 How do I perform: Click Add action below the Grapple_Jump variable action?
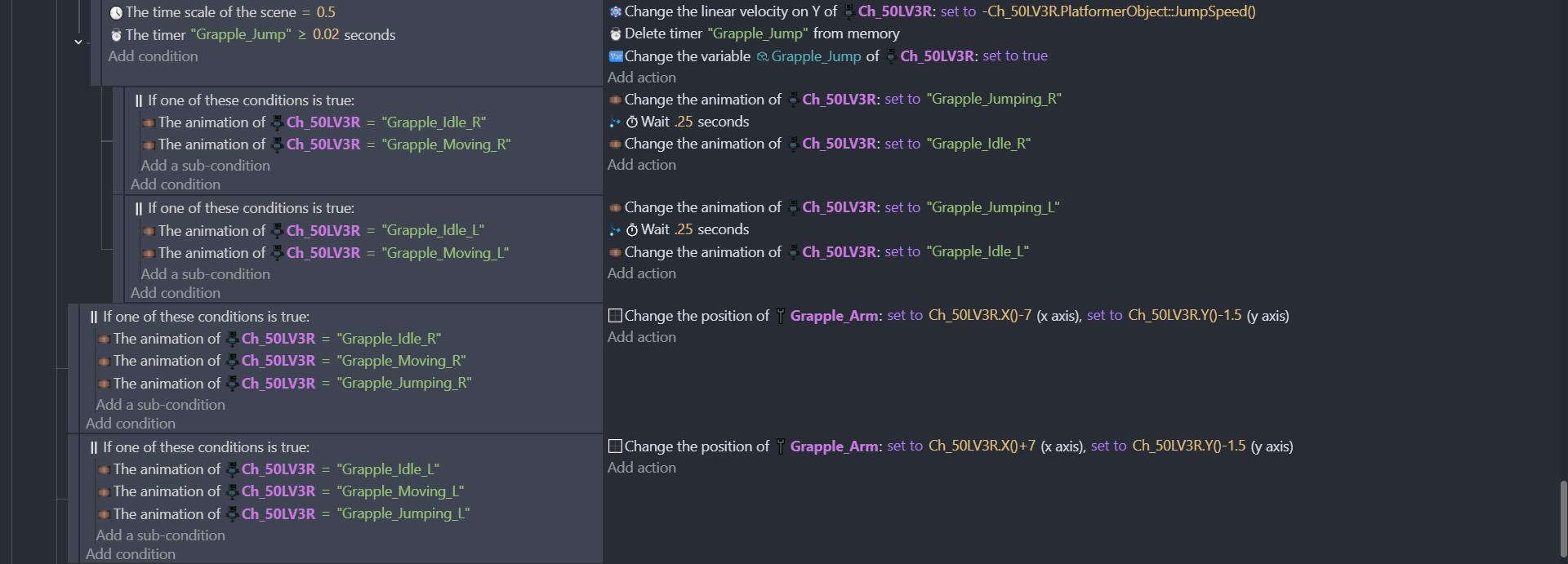click(x=641, y=78)
